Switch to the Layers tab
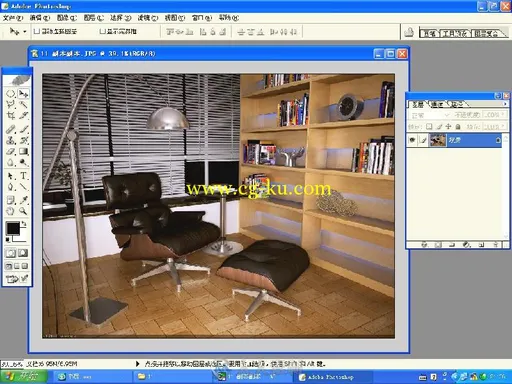This screenshot has width=512, height=384. point(417,105)
